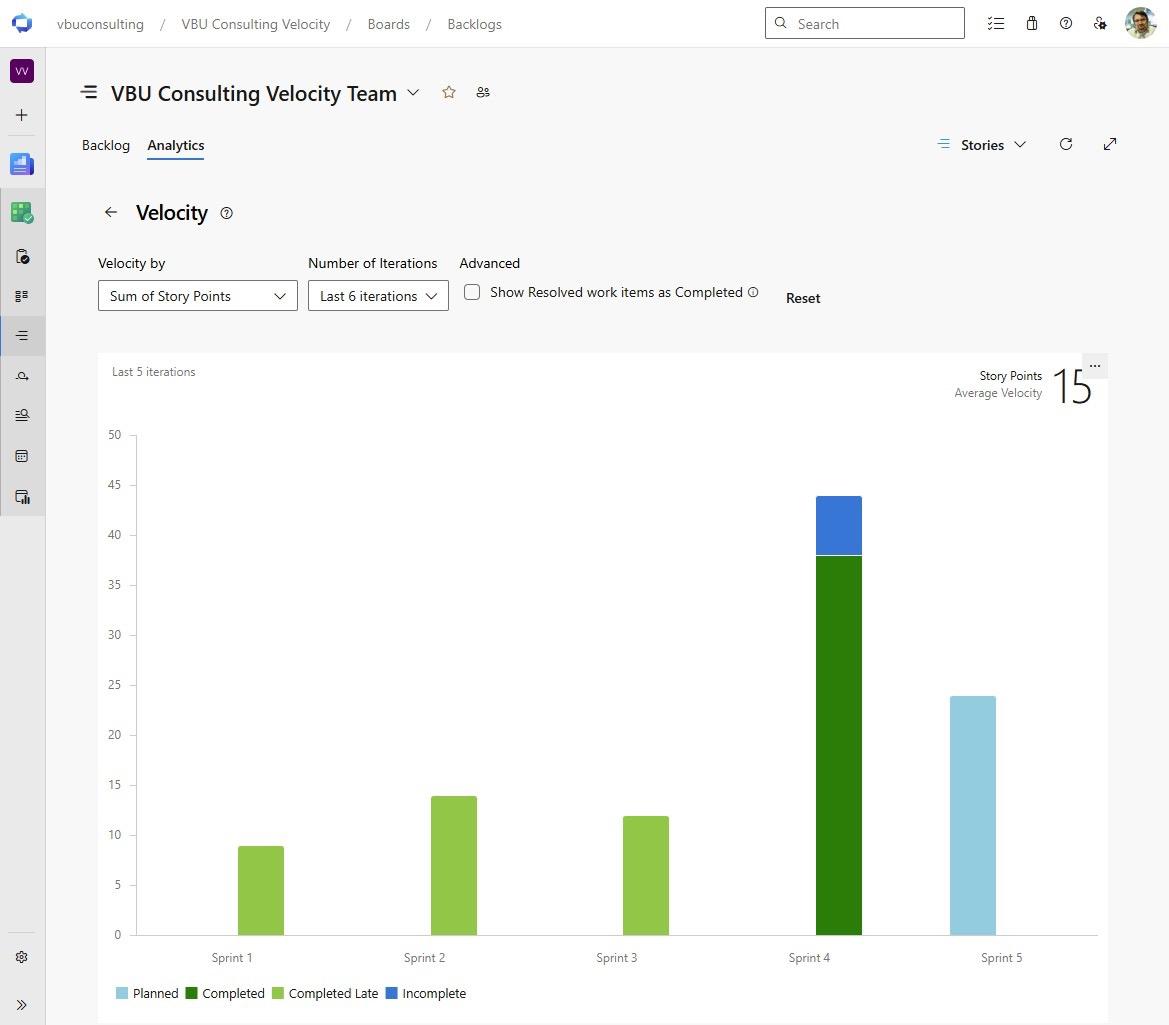Toggle Planned legend swatch
Image resolution: width=1169 pixels, height=1025 pixels.
click(122, 993)
